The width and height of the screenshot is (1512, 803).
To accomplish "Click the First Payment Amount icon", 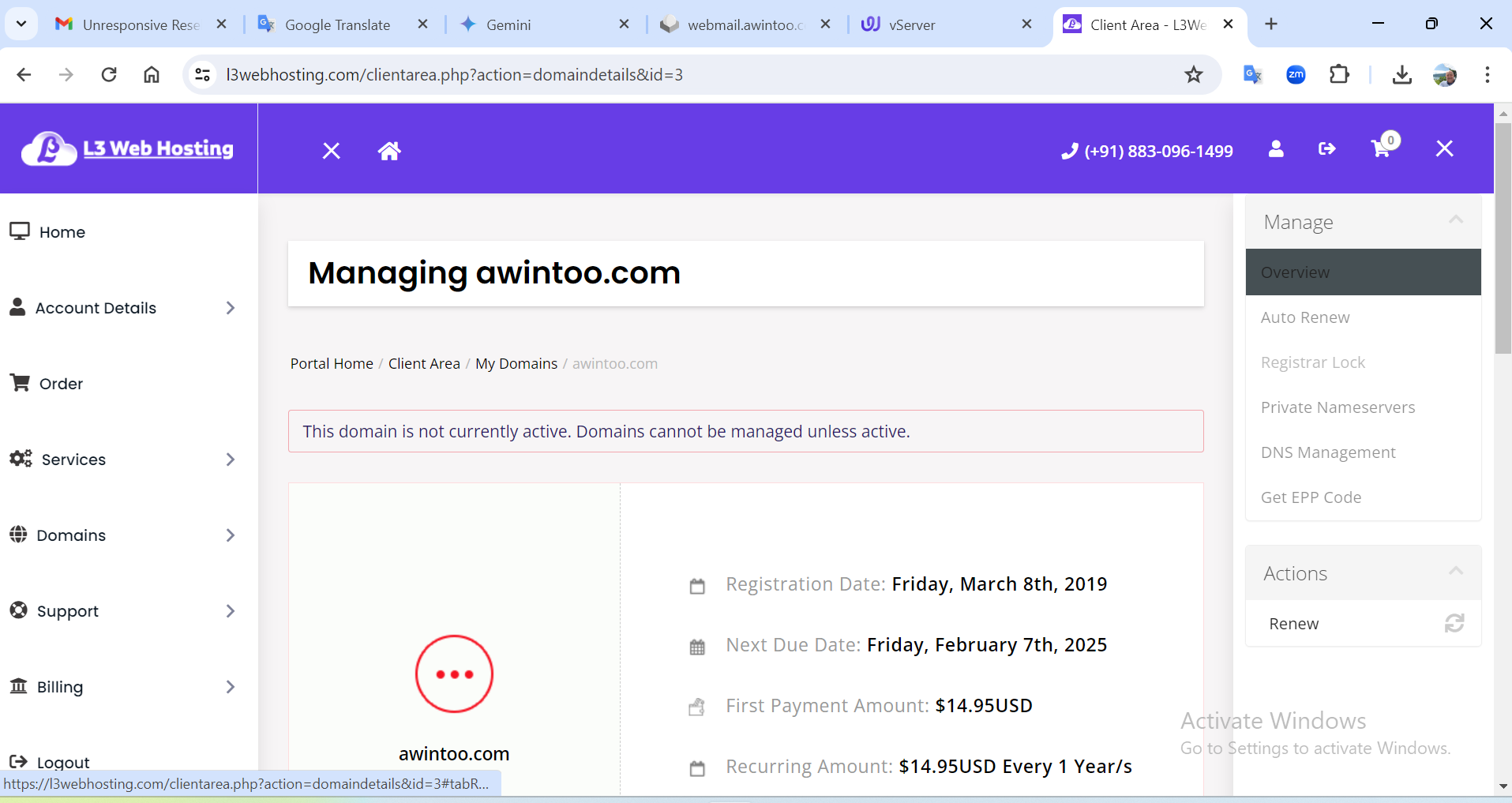I will pos(697,707).
